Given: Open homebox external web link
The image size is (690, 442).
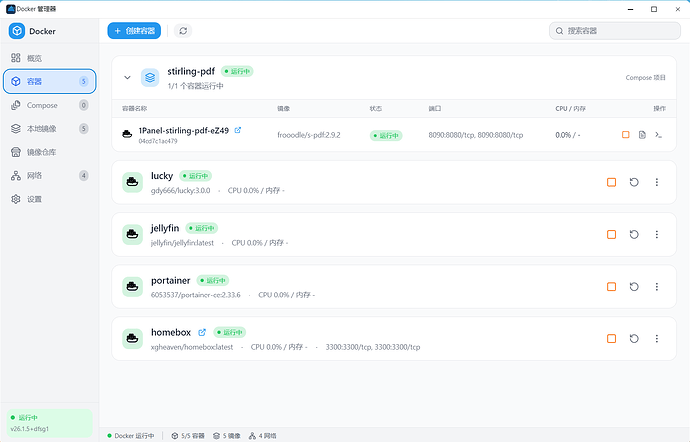Looking at the screenshot, I should coord(202,332).
